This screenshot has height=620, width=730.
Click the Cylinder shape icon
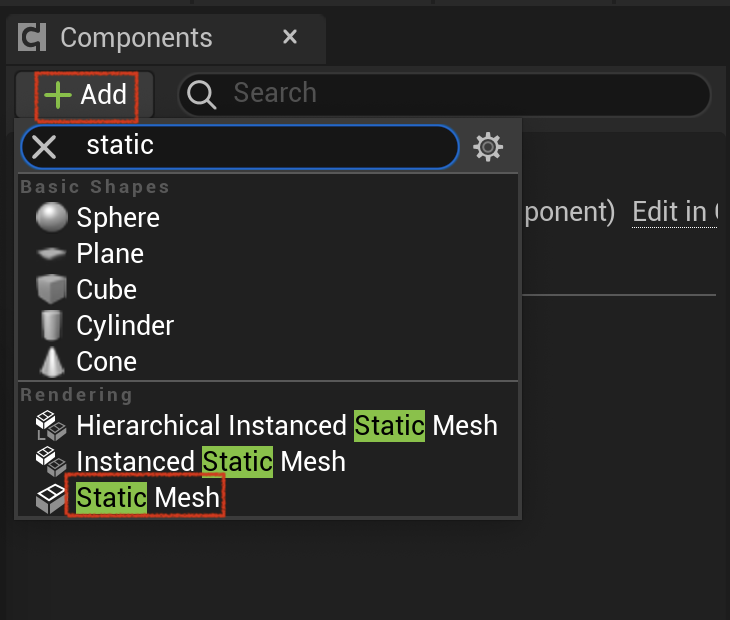point(52,325)
